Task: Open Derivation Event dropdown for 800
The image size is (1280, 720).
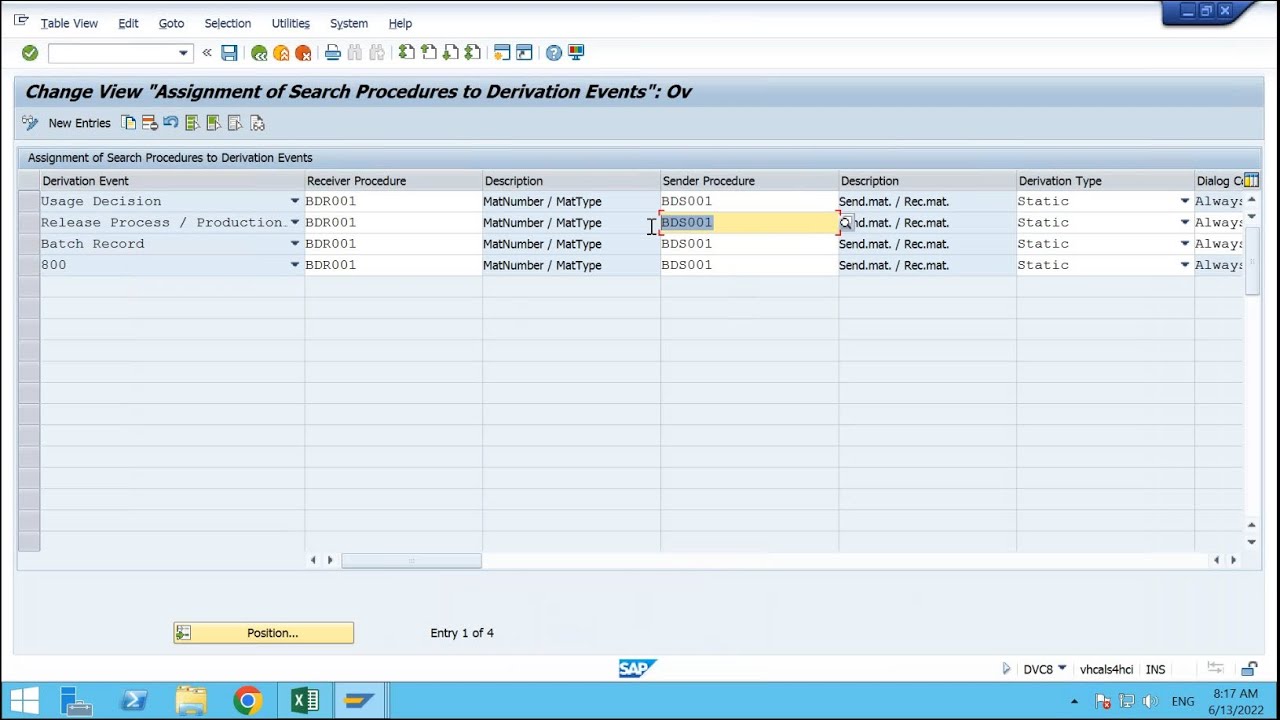Action: [295, 264]
